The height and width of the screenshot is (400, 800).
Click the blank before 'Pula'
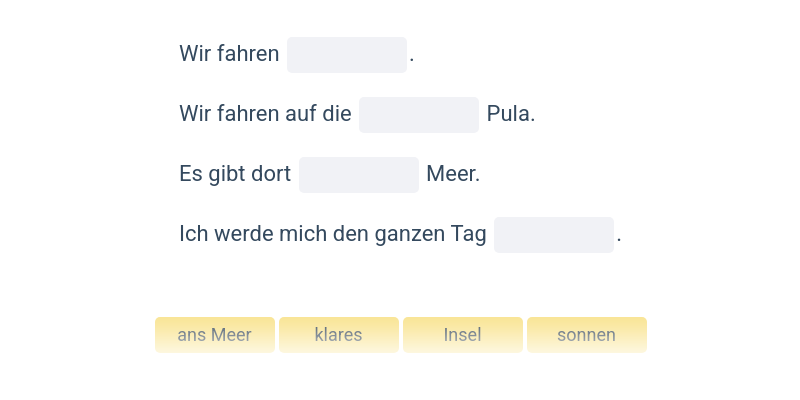tap(418, 115)
